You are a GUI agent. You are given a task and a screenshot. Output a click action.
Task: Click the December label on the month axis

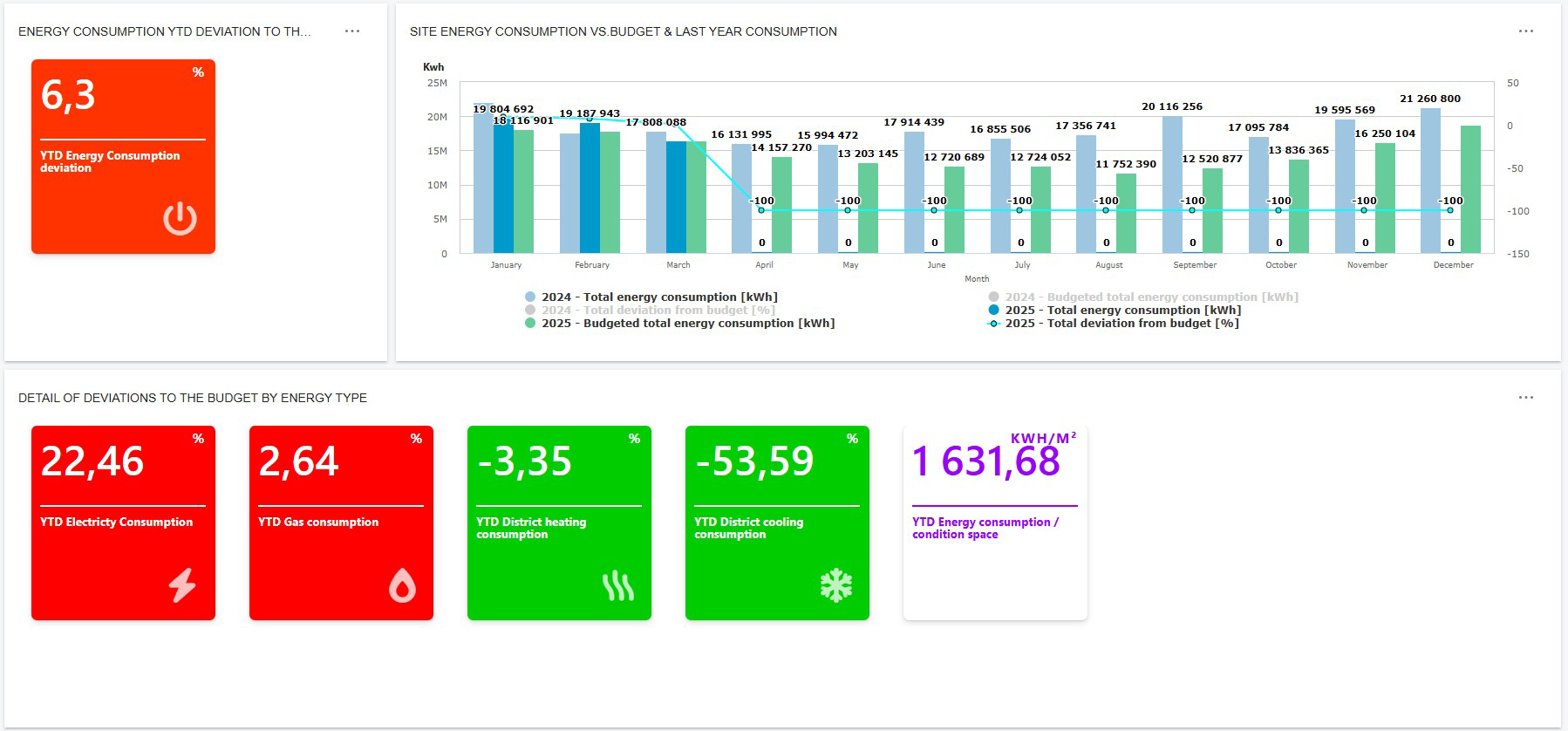click(x=1453, y=265)
